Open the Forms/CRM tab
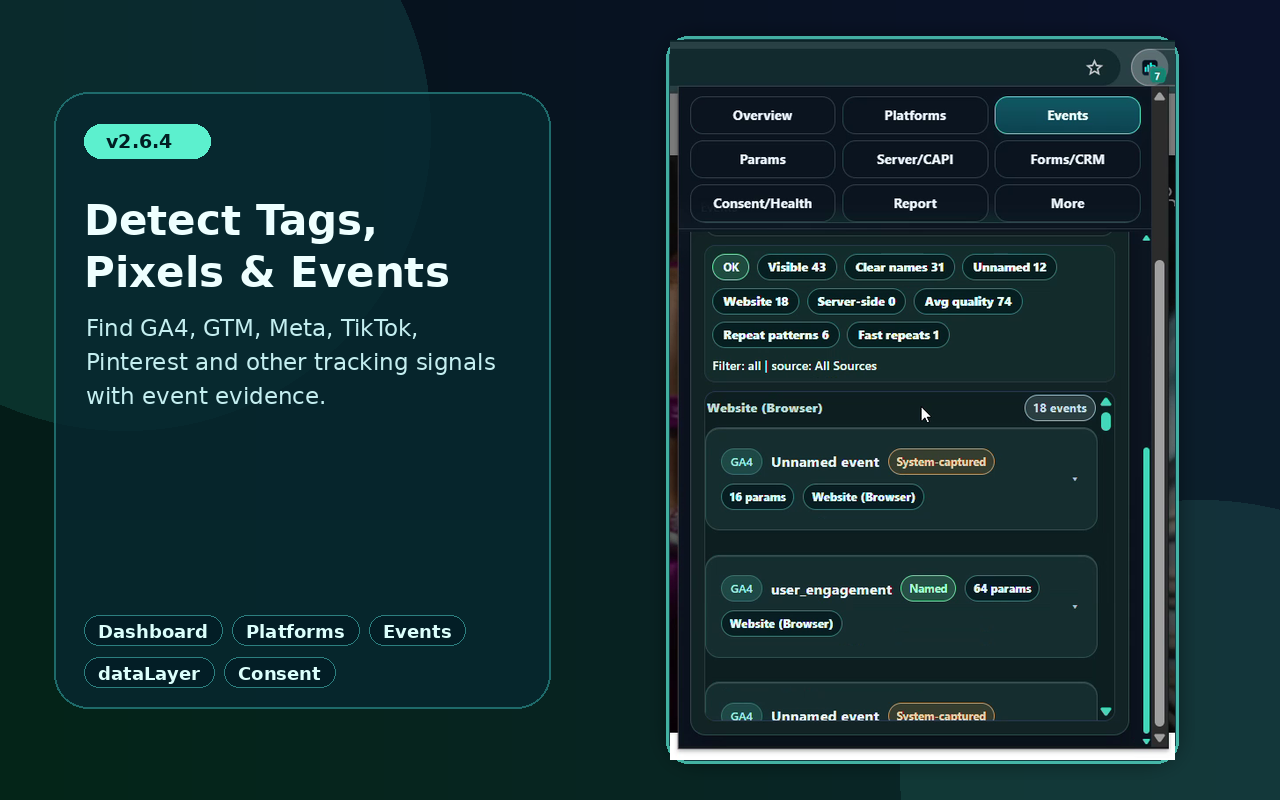Screen dimensions: 1280x800 point(1067,159)
